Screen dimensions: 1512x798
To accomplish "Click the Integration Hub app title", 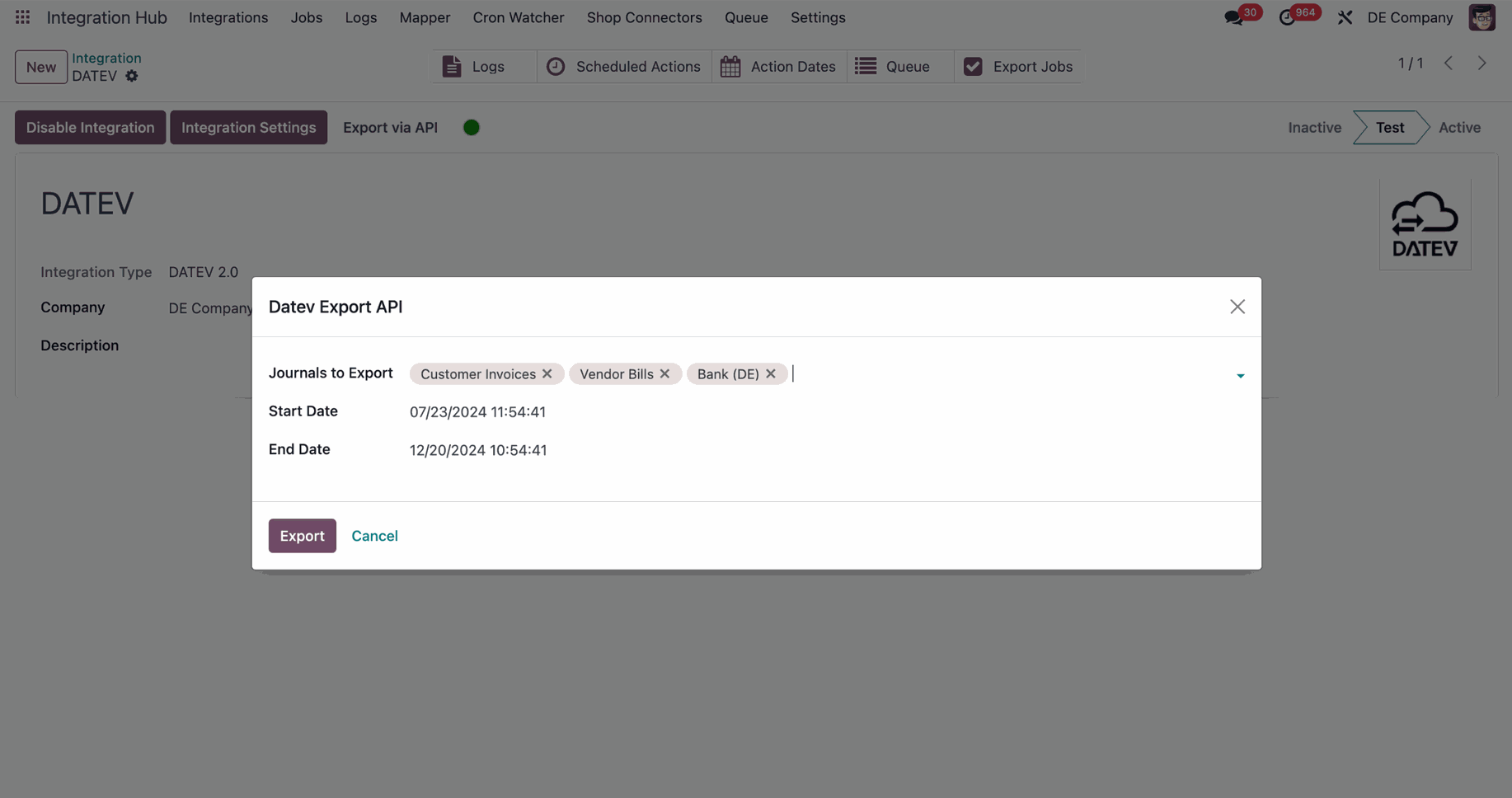I will [x=107, y=17].
